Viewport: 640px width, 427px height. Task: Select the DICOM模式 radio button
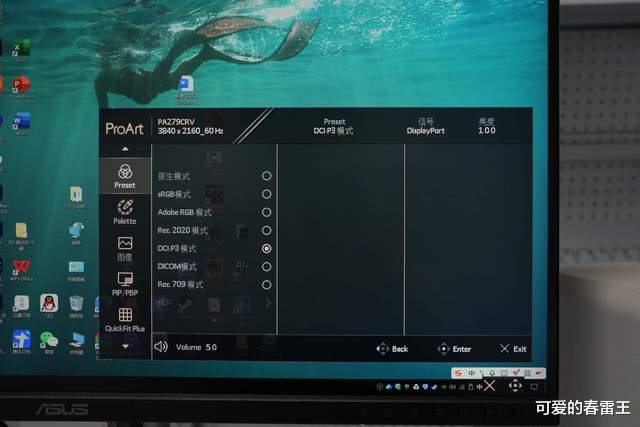[x=267, y=267]
